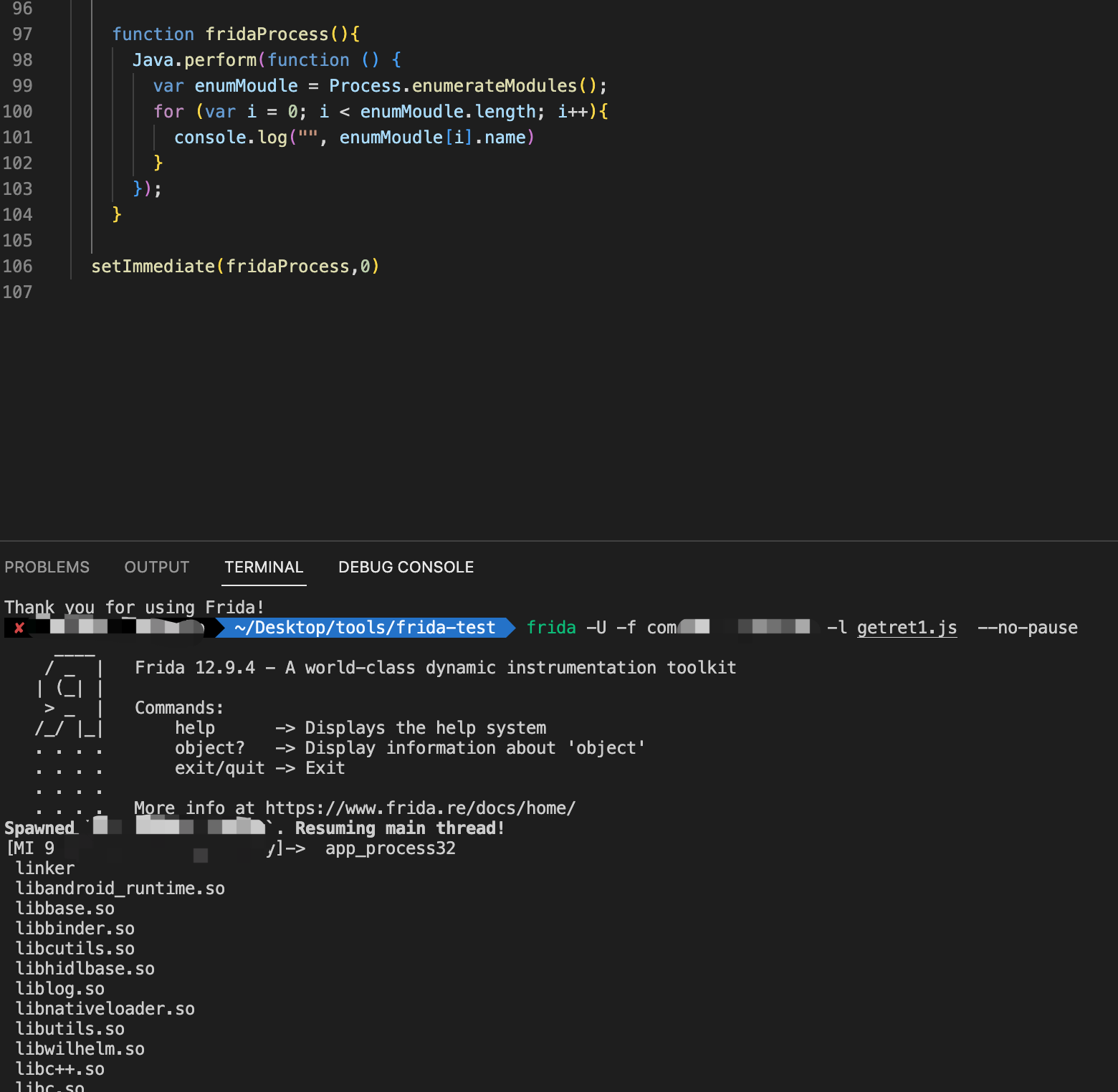Select the TERMINAL panel tab
Viewport: 1118px width, 1092px height.
(264, 567)
